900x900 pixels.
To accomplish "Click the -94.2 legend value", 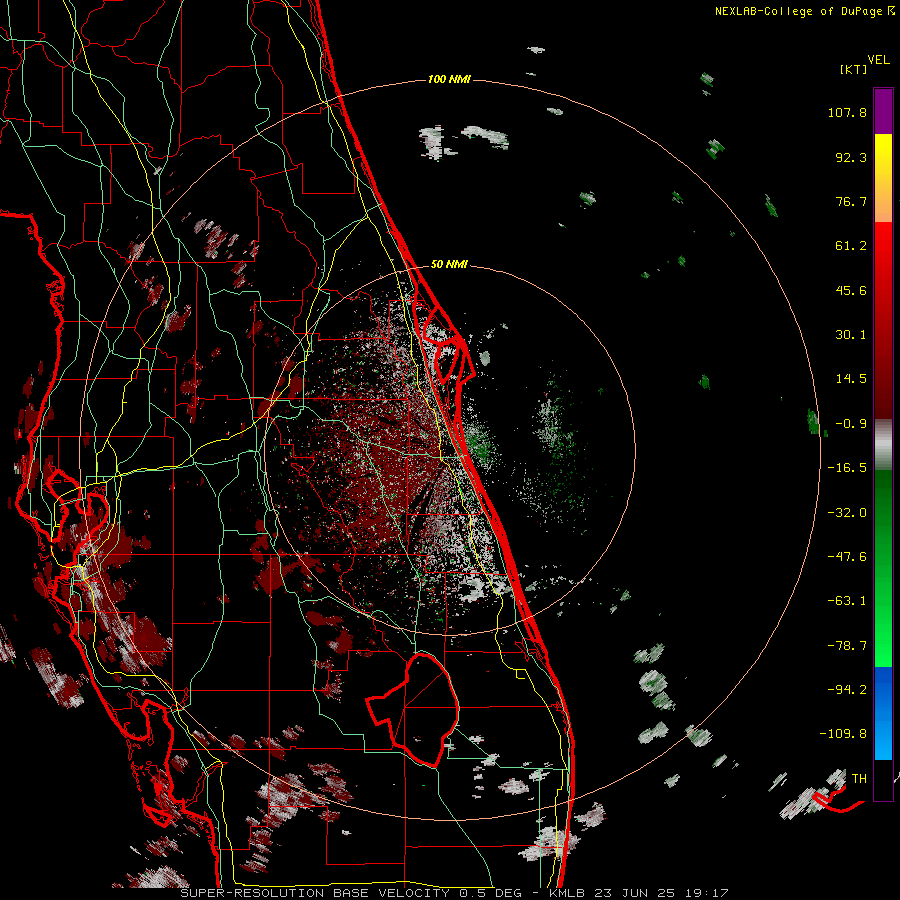I will pos(847,689).
